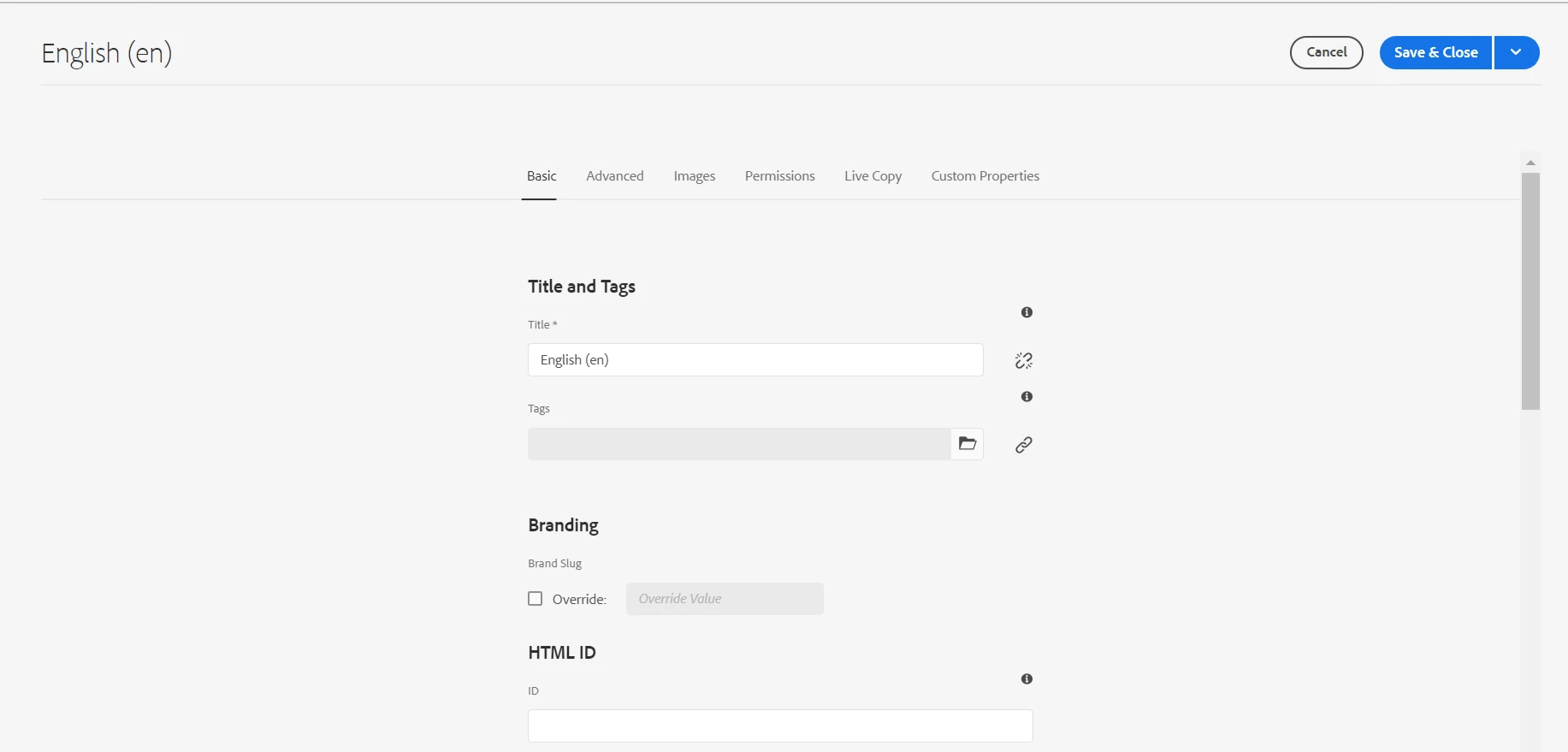This screenshot has height=752, width=1568.
Task: Click the info icon above the Tags field
Action: click(1027, 397)
